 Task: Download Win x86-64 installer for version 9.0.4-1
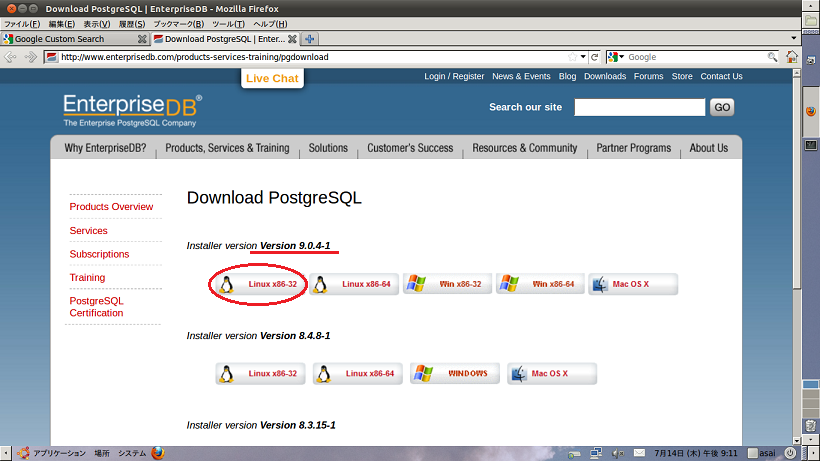pyautogui.click(x=540, y=284)
